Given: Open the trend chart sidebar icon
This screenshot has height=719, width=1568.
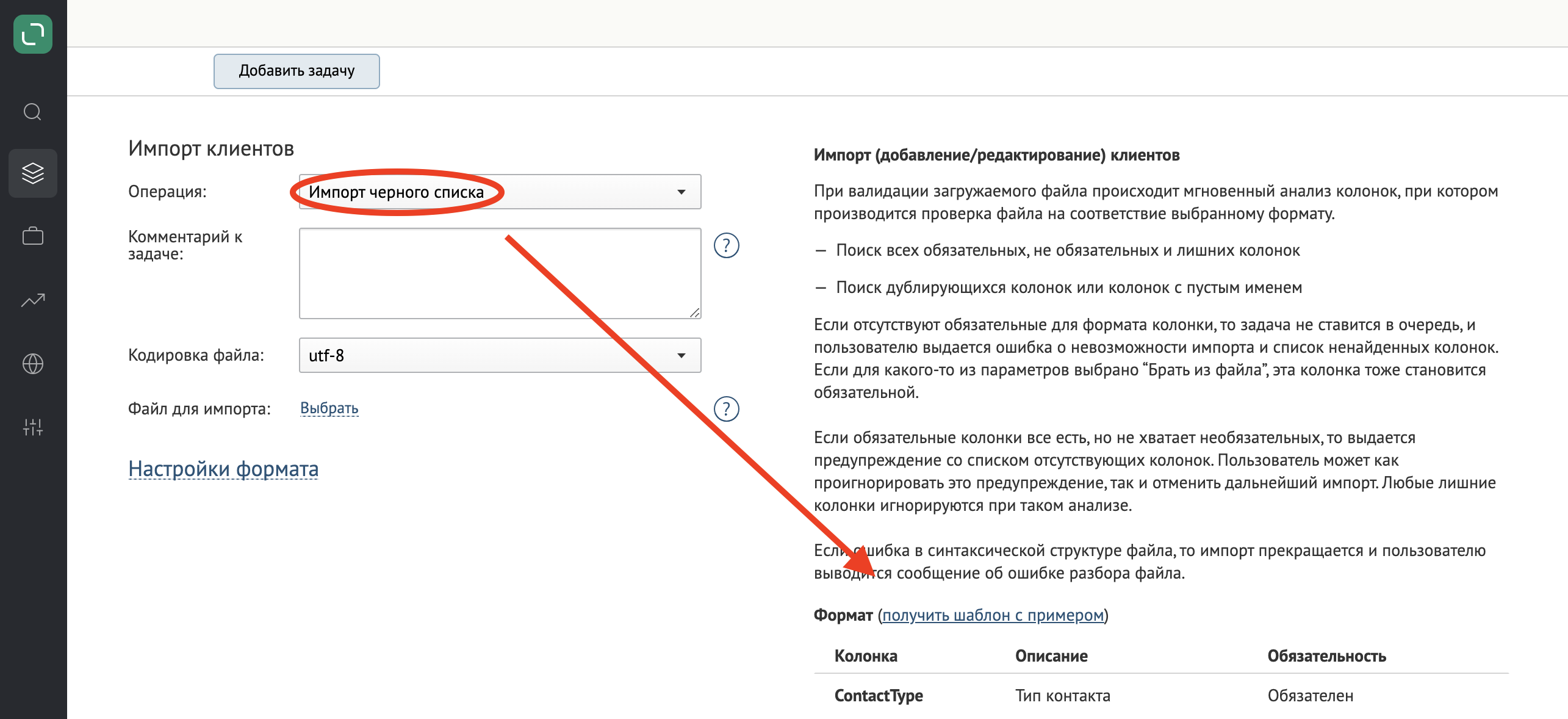Looking at the screenshot, I should (33, 300).
